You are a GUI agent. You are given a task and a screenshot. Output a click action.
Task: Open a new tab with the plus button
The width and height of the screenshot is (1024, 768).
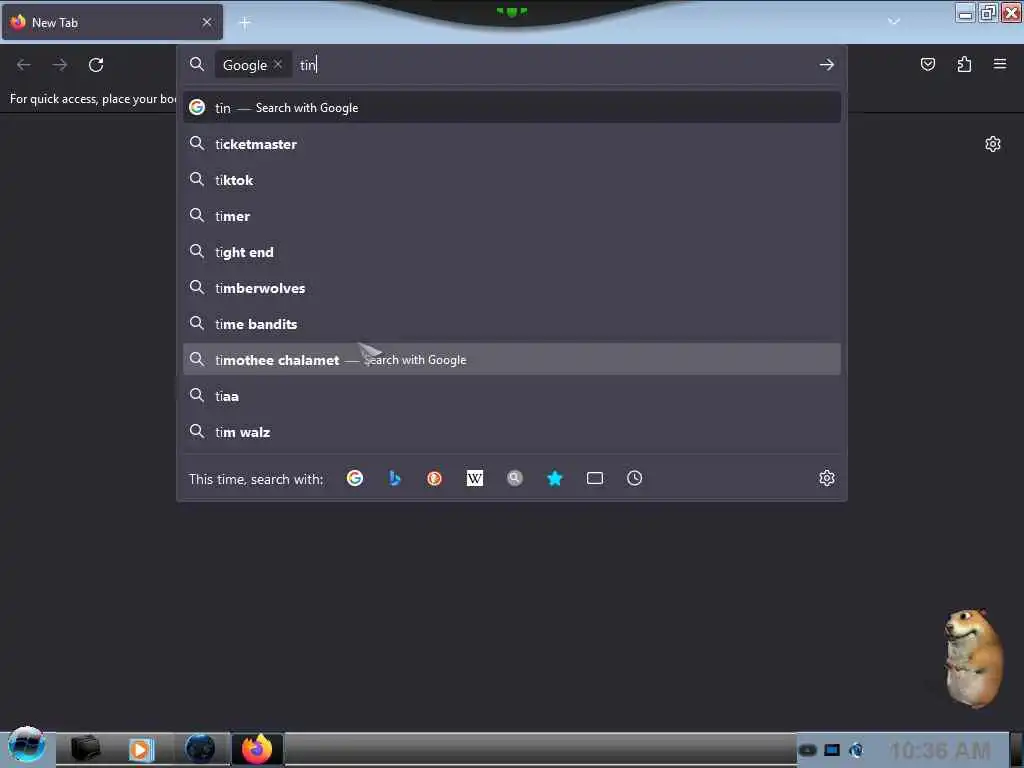pyautogui.click(x=245, y=23)
